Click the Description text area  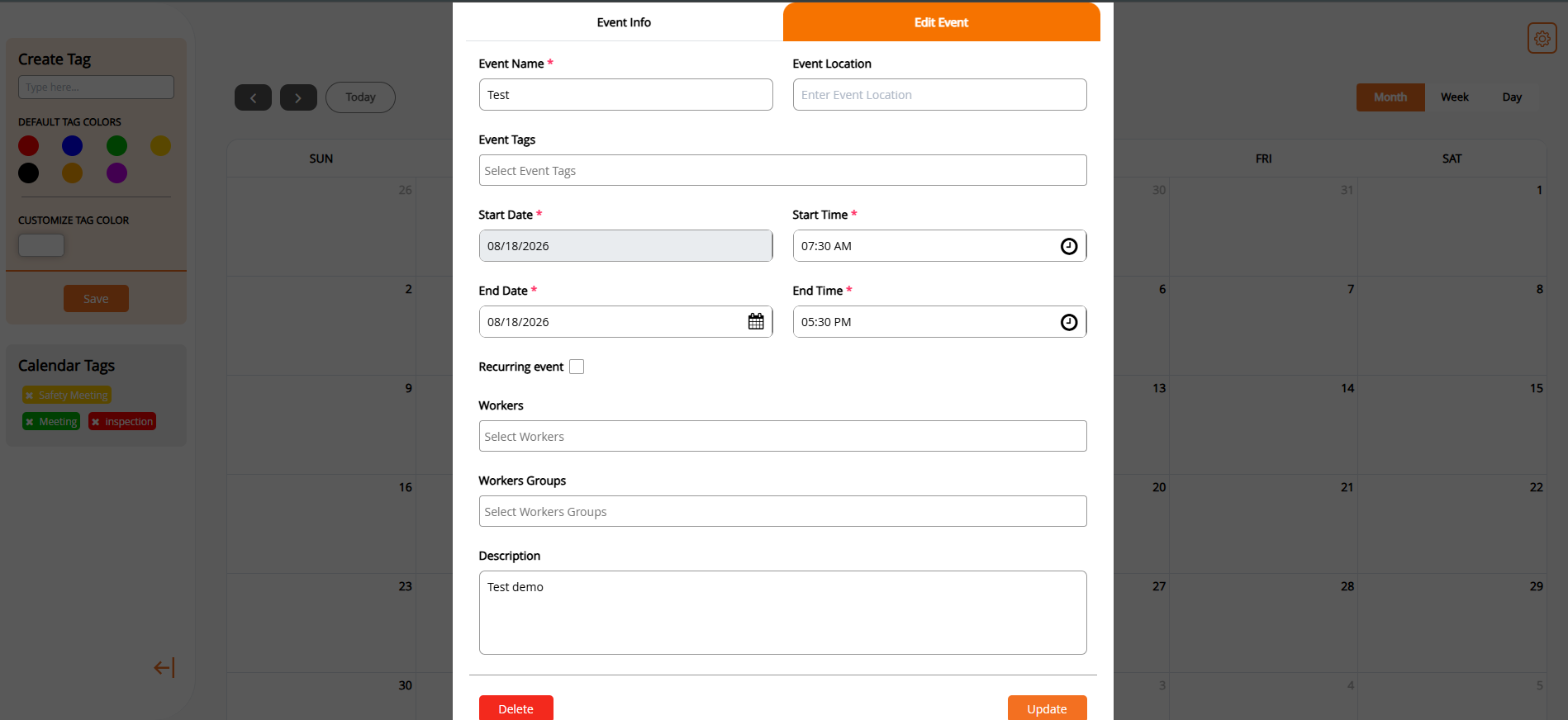[782, 613]
